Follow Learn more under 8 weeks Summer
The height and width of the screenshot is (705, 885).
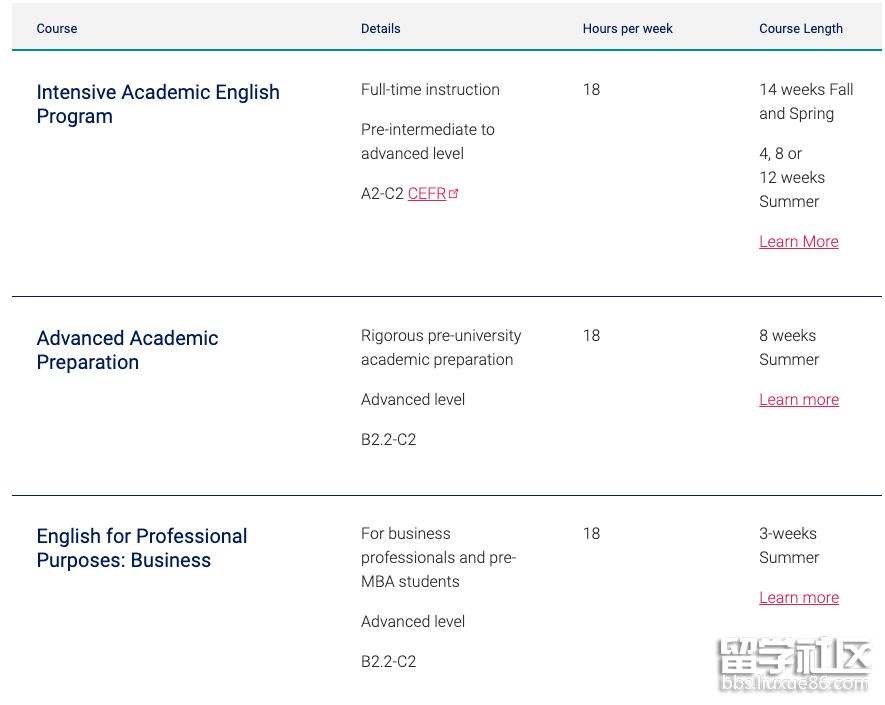click(798, 400)
